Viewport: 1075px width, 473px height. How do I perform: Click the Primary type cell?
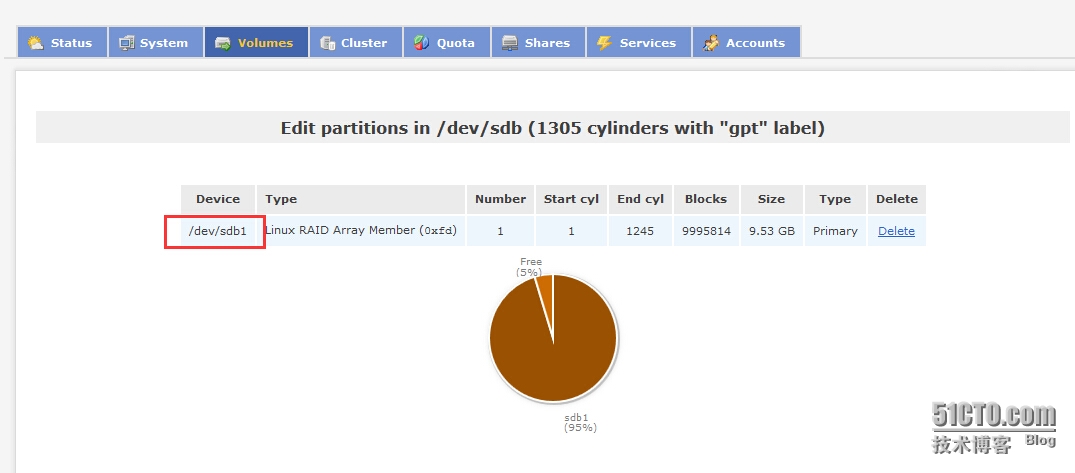point(835,231)
